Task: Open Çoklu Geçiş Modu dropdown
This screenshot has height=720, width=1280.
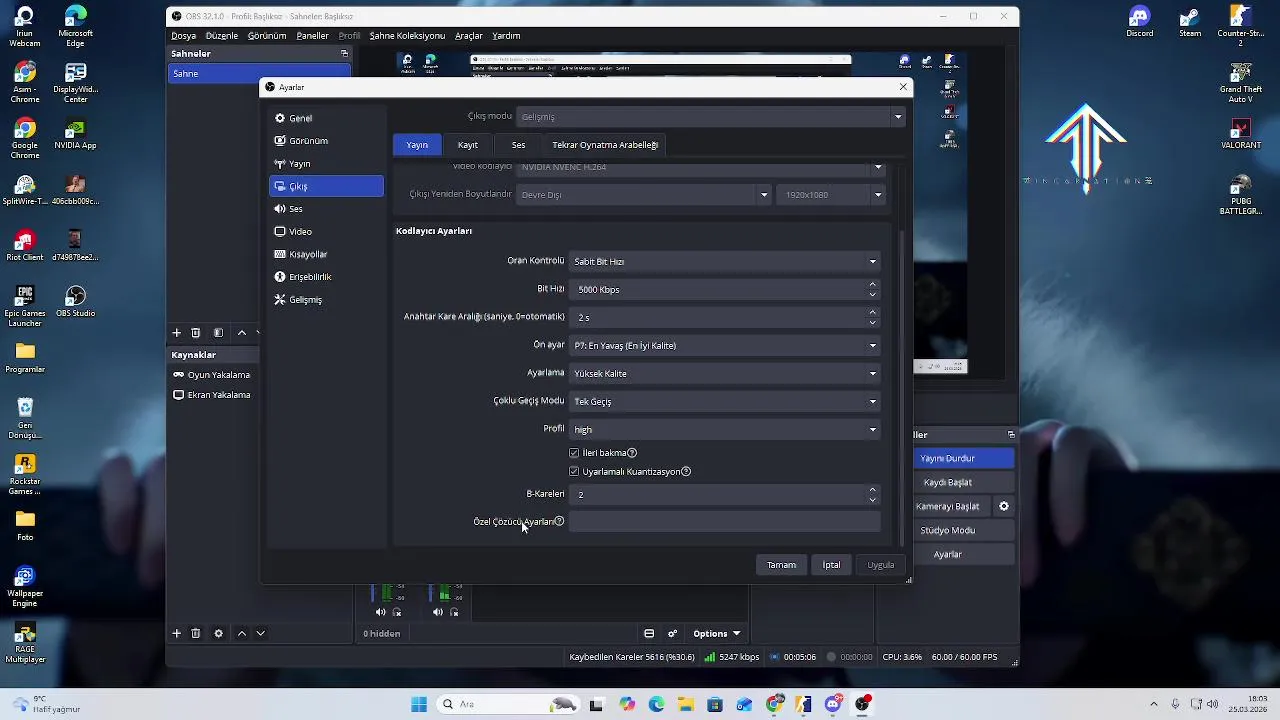Action: coord(724,402)
